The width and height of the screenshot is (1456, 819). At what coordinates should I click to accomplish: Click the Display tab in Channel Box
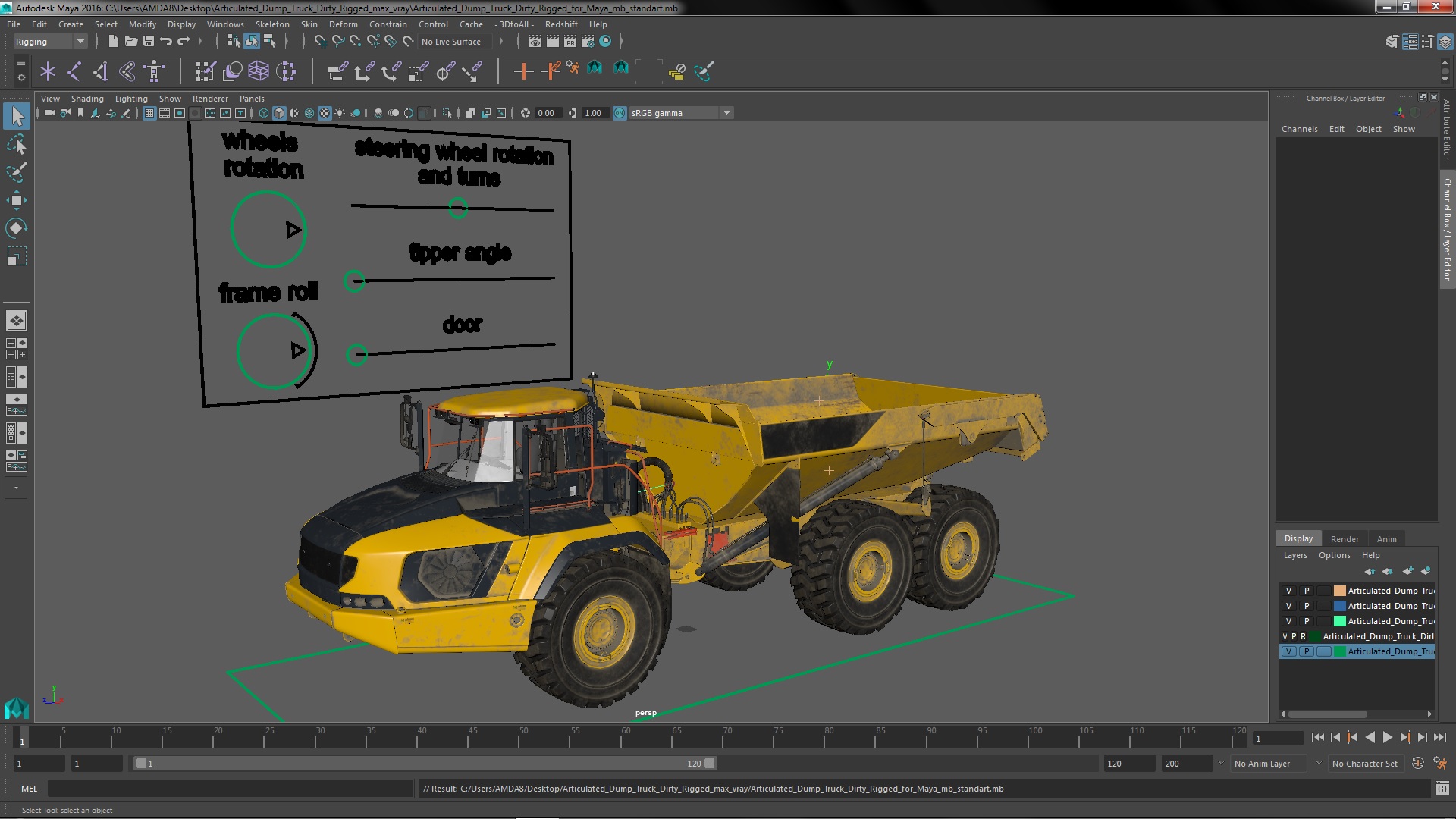click(x=1298, y=538)
